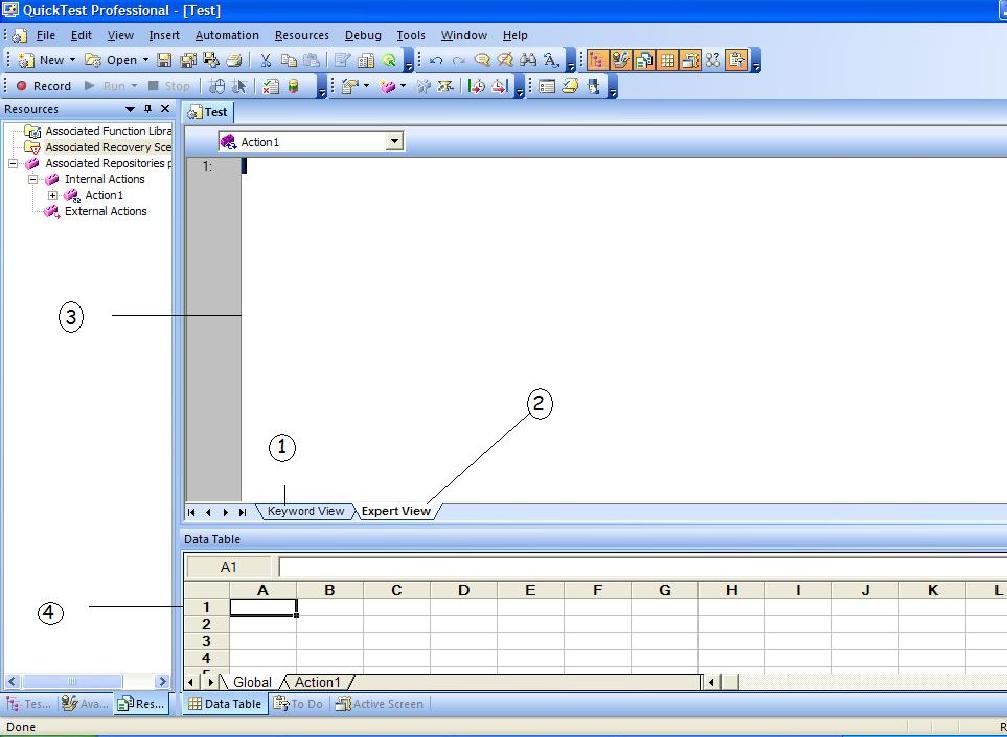
Task: Click the Data Table formula input field
Action: (642, 567)
